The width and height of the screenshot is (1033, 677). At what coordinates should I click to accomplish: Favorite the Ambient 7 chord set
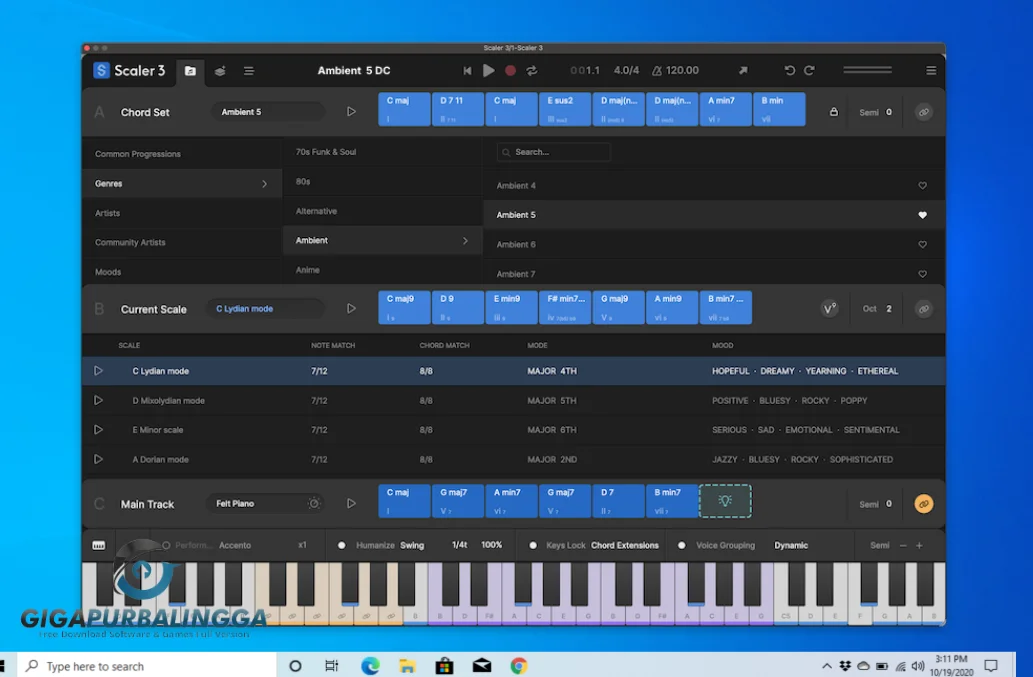[x=922, y=274]
